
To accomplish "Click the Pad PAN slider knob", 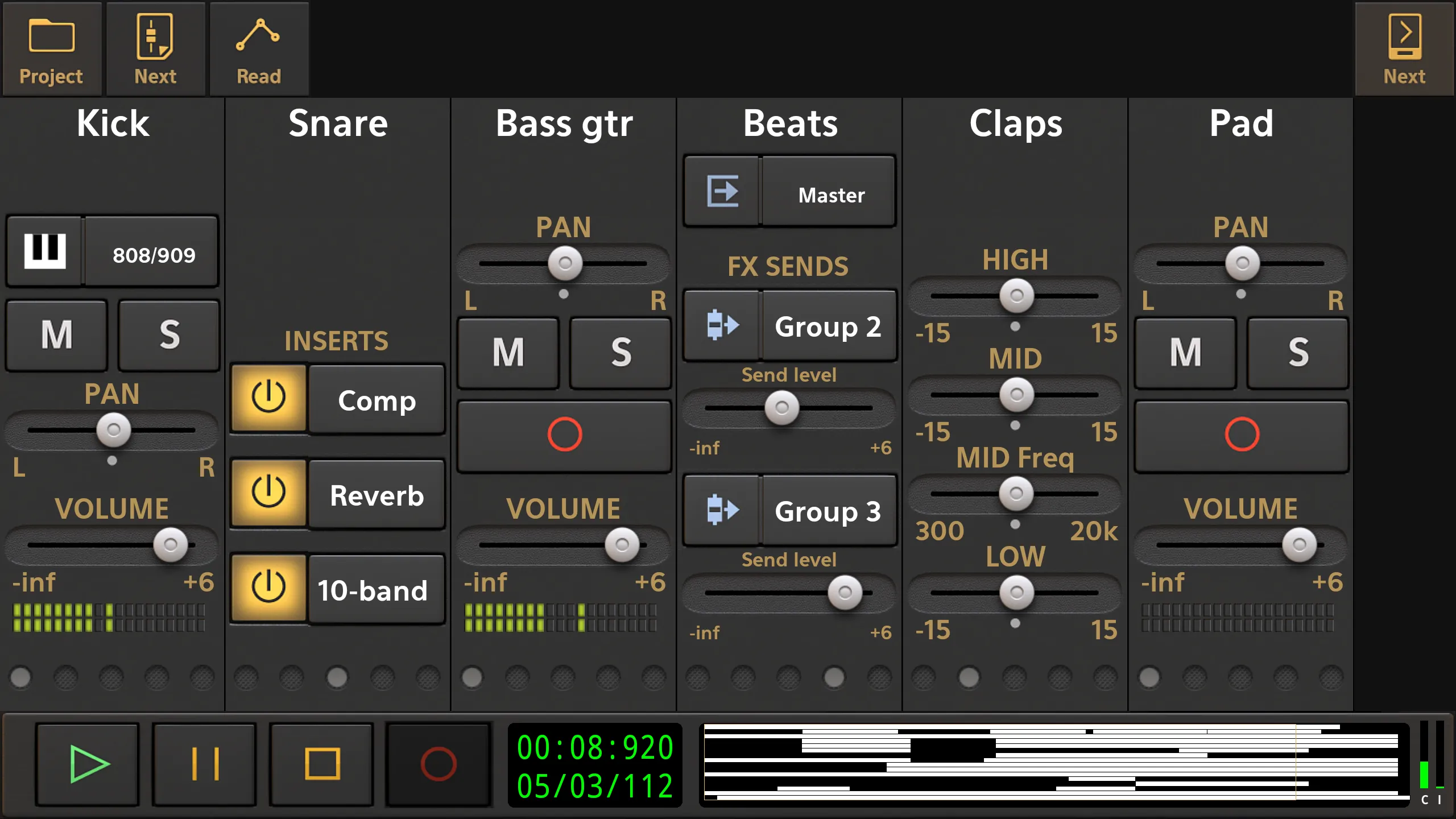I will [1243, 263].
